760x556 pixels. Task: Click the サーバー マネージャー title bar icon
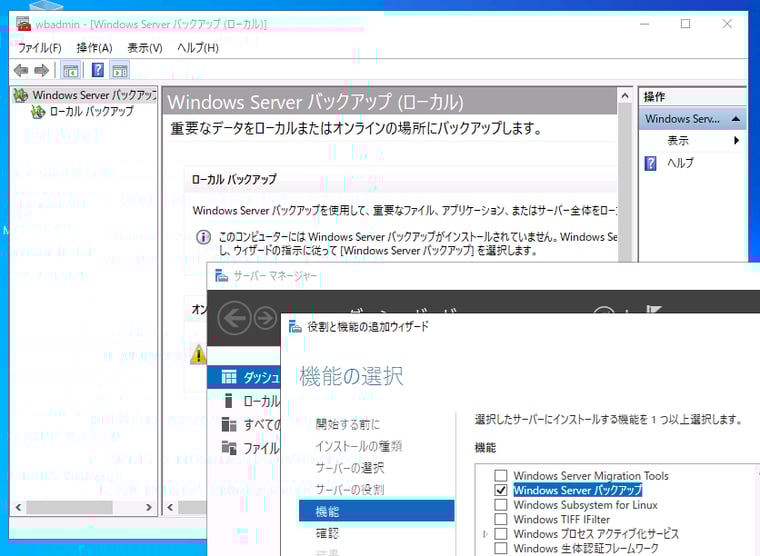tap(222, 276)
